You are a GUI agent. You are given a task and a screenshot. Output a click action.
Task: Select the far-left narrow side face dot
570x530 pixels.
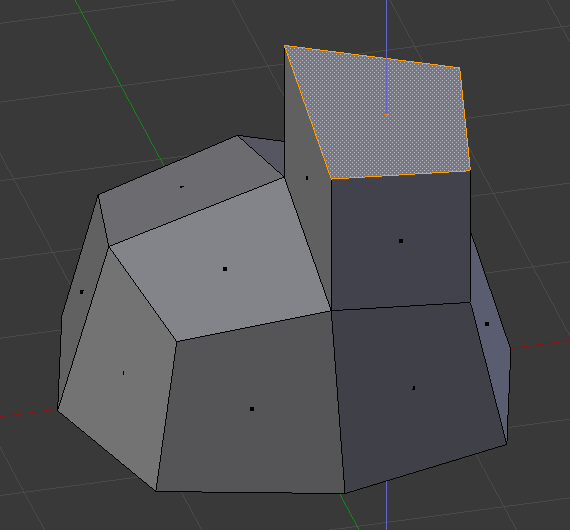click(81, 292)
